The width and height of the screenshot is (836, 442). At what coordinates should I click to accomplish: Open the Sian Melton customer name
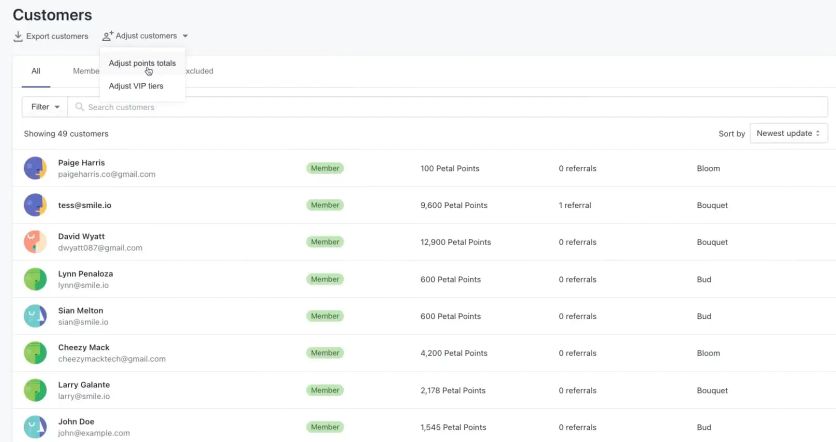click(81, 310)
